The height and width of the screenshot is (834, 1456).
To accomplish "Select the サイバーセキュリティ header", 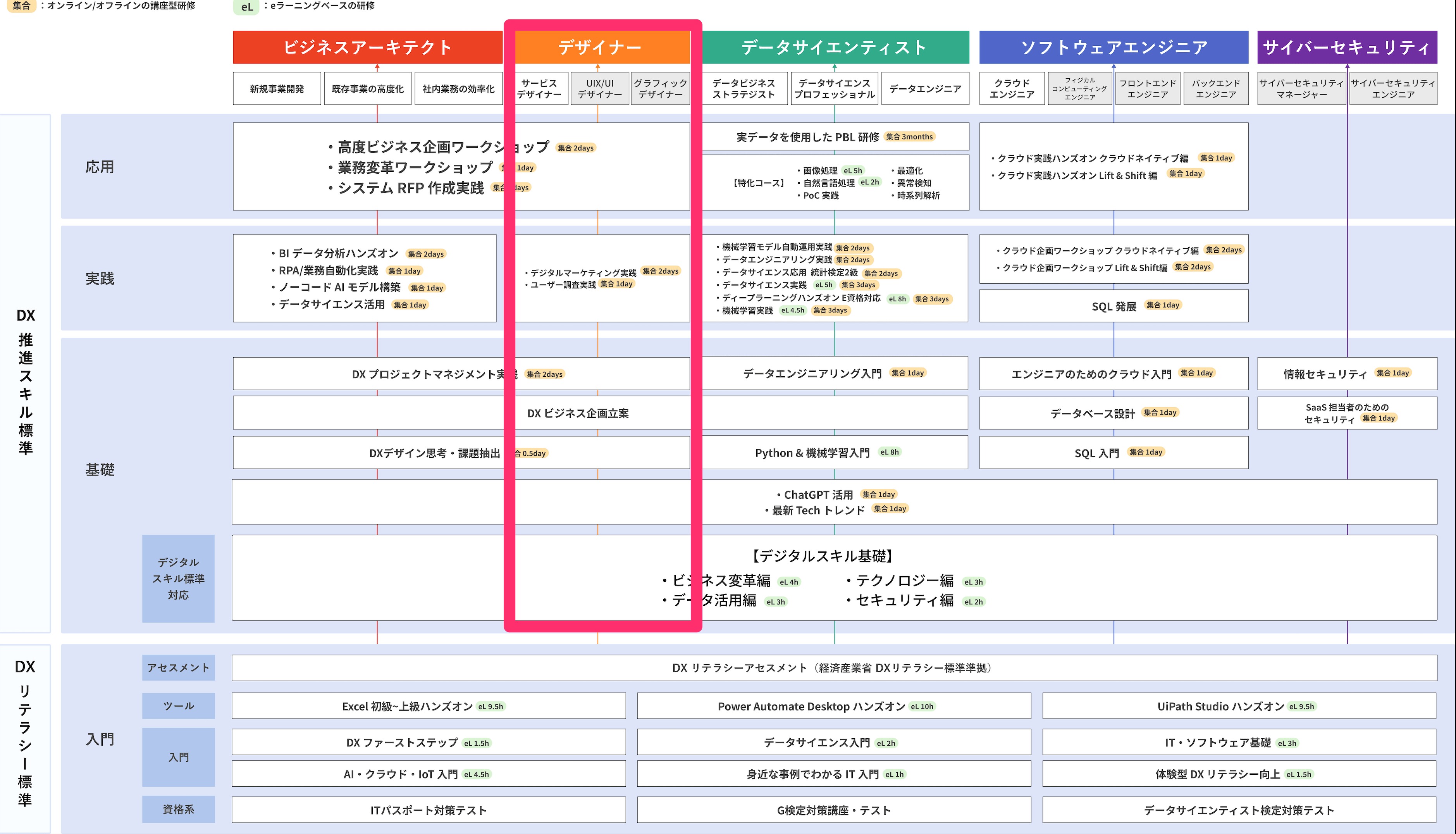I will click(x=1347, y=47).
